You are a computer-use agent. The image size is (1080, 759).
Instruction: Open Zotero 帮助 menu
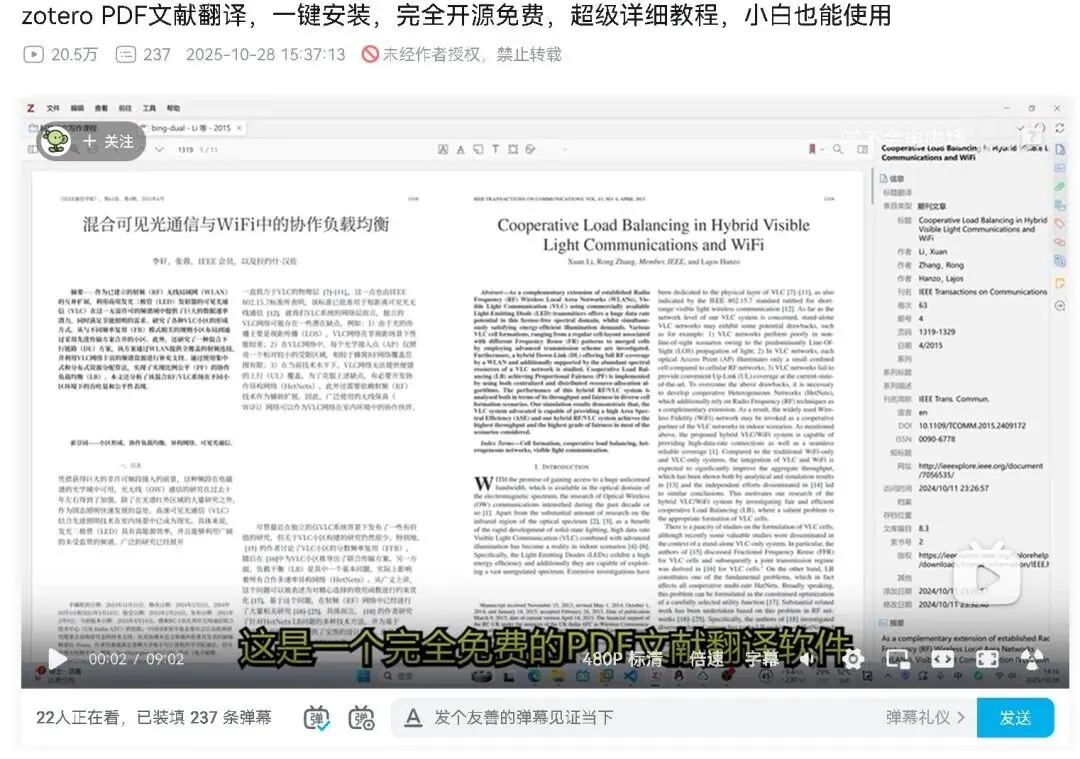(174, 108)
